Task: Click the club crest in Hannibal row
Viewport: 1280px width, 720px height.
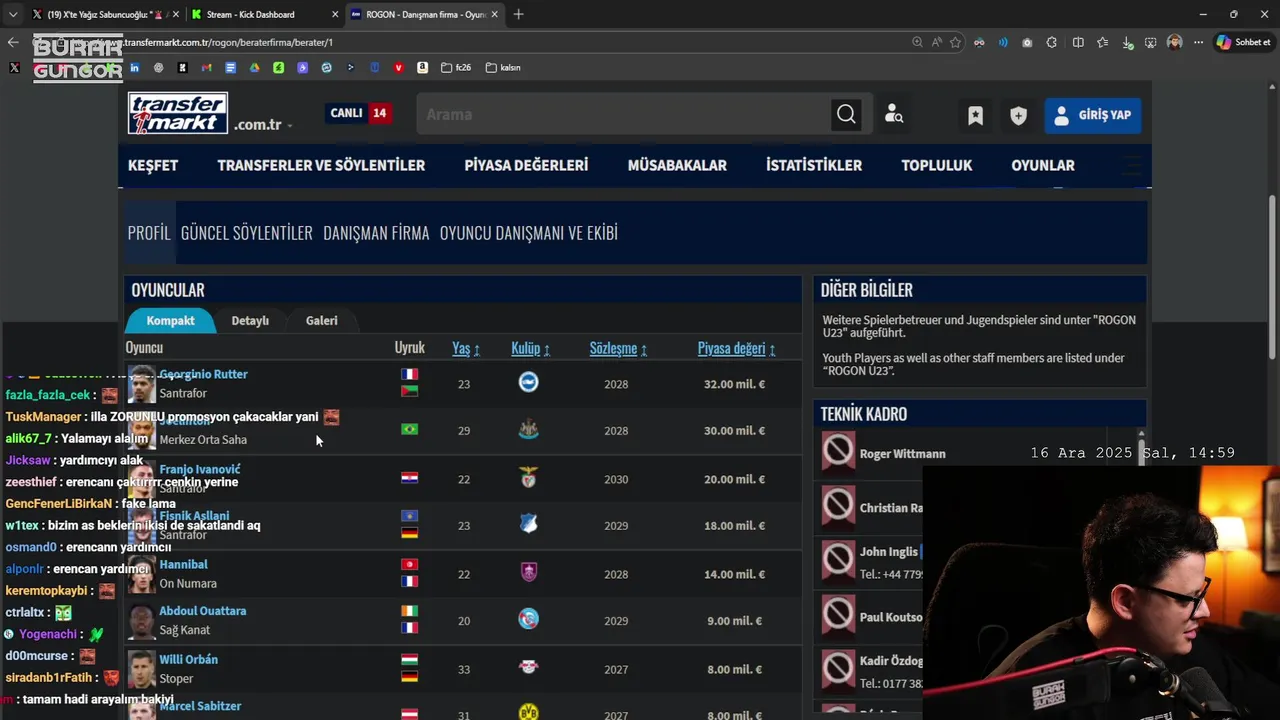Action: (528, 572)
